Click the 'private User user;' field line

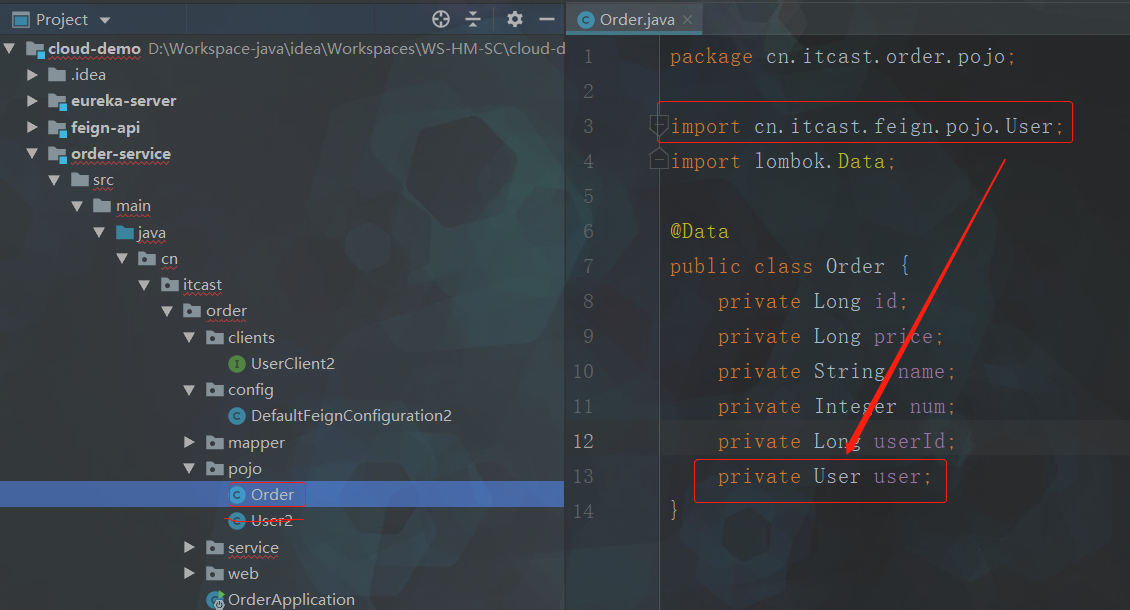[x=824, y=476]
